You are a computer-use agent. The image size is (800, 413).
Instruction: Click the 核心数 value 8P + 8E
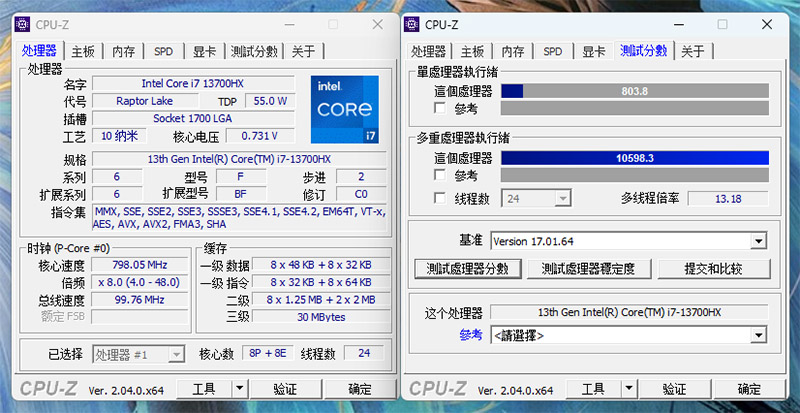tap(268, 353)
